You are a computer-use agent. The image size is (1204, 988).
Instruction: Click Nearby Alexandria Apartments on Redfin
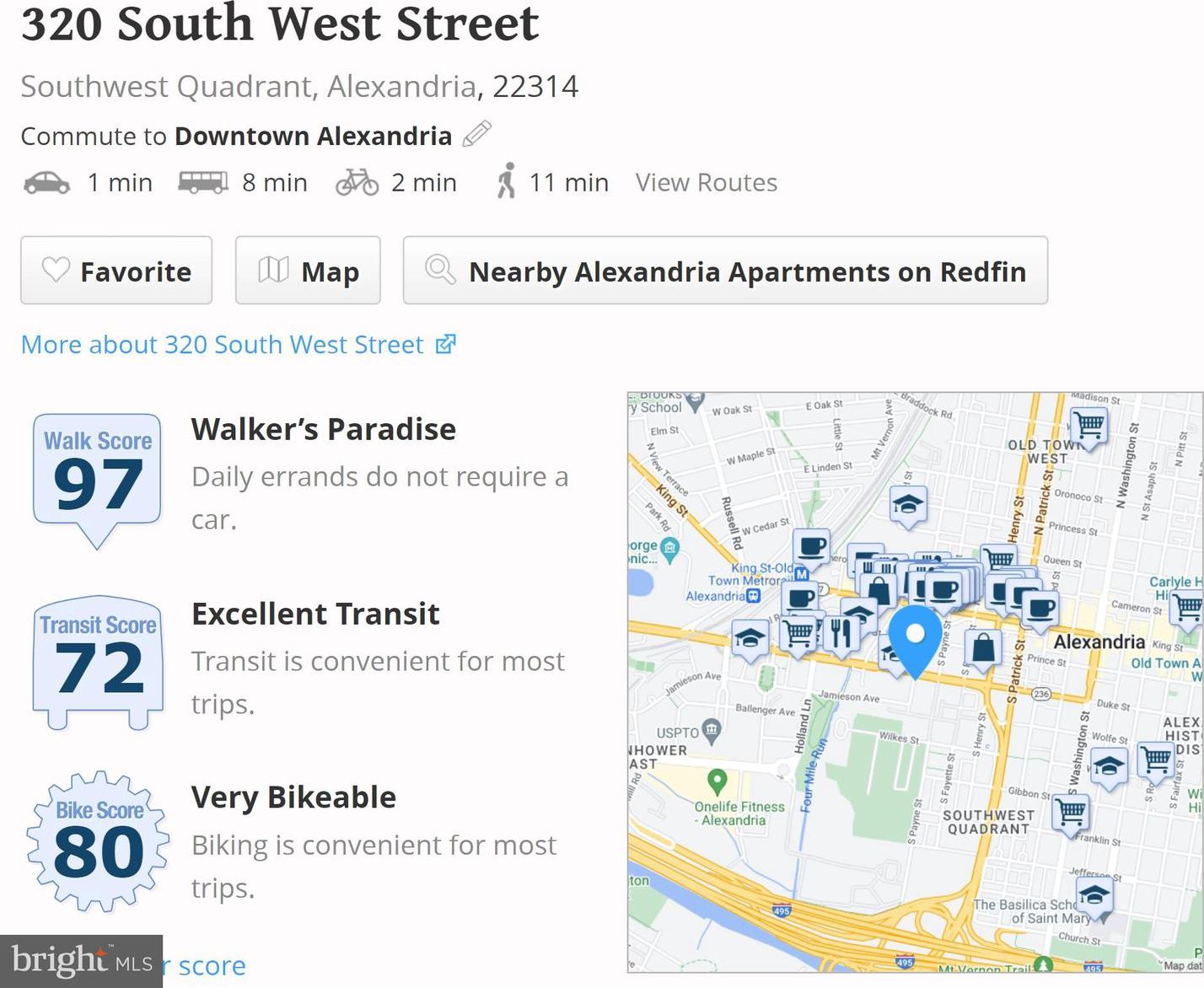click(725, 271)
